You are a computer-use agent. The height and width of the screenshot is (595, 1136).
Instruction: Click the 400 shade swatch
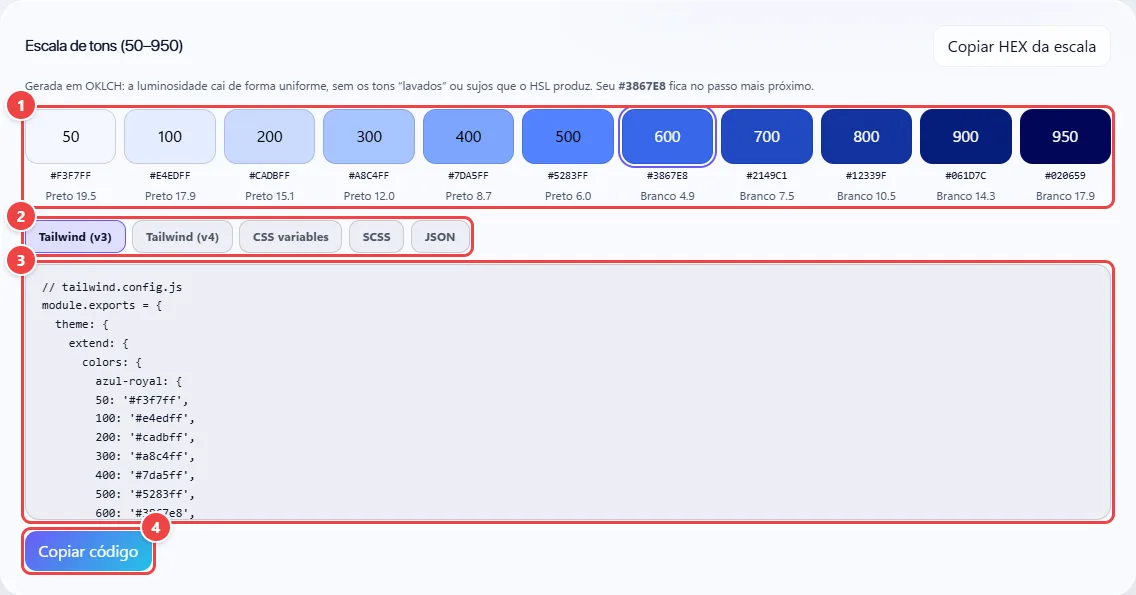[468, 136]
